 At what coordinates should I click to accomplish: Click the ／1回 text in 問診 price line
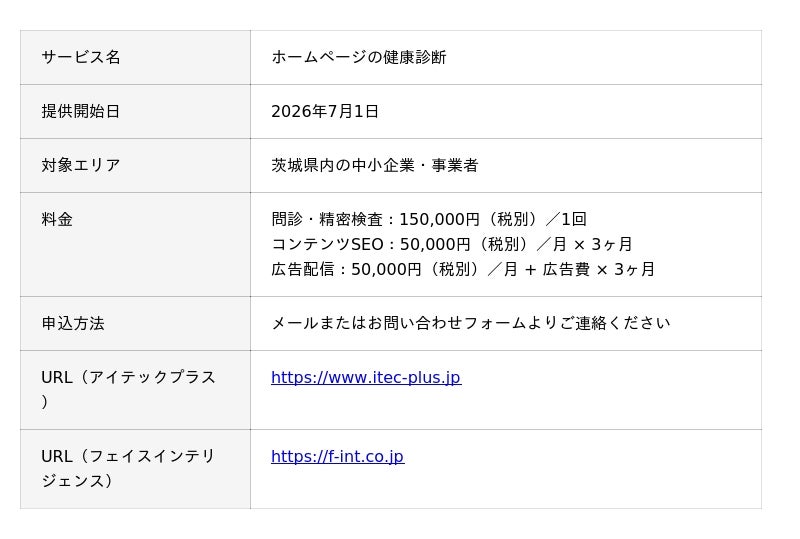(x=566, y=219)
